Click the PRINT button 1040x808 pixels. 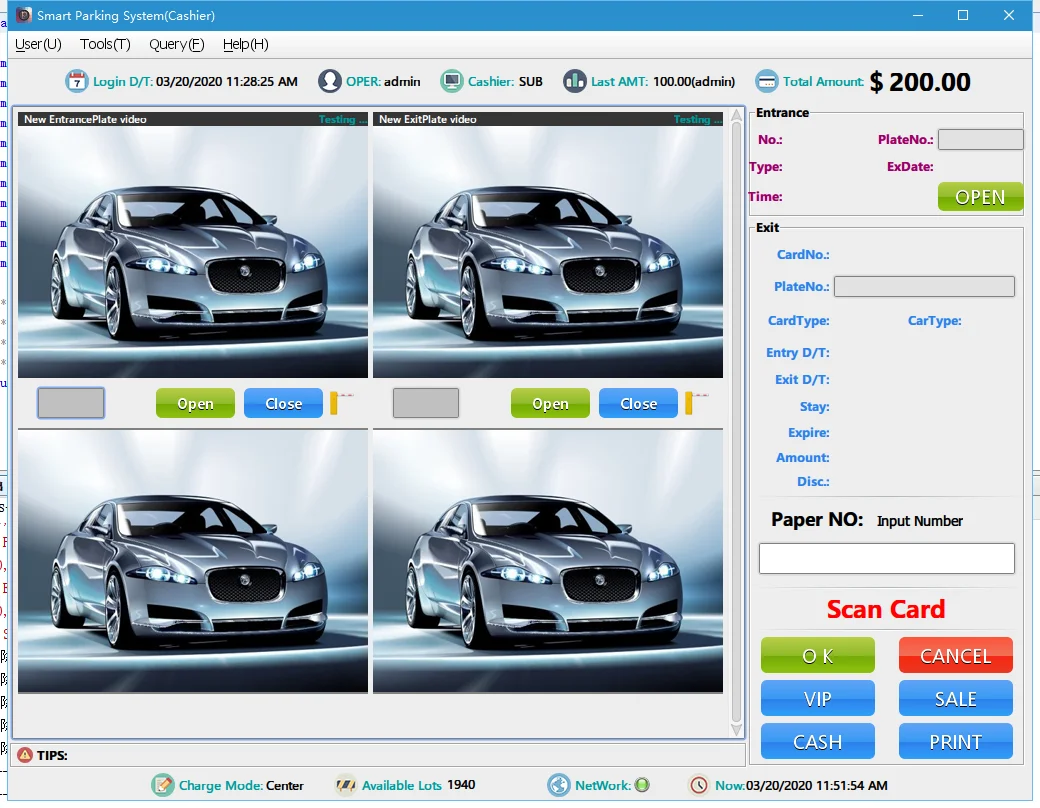955,741
